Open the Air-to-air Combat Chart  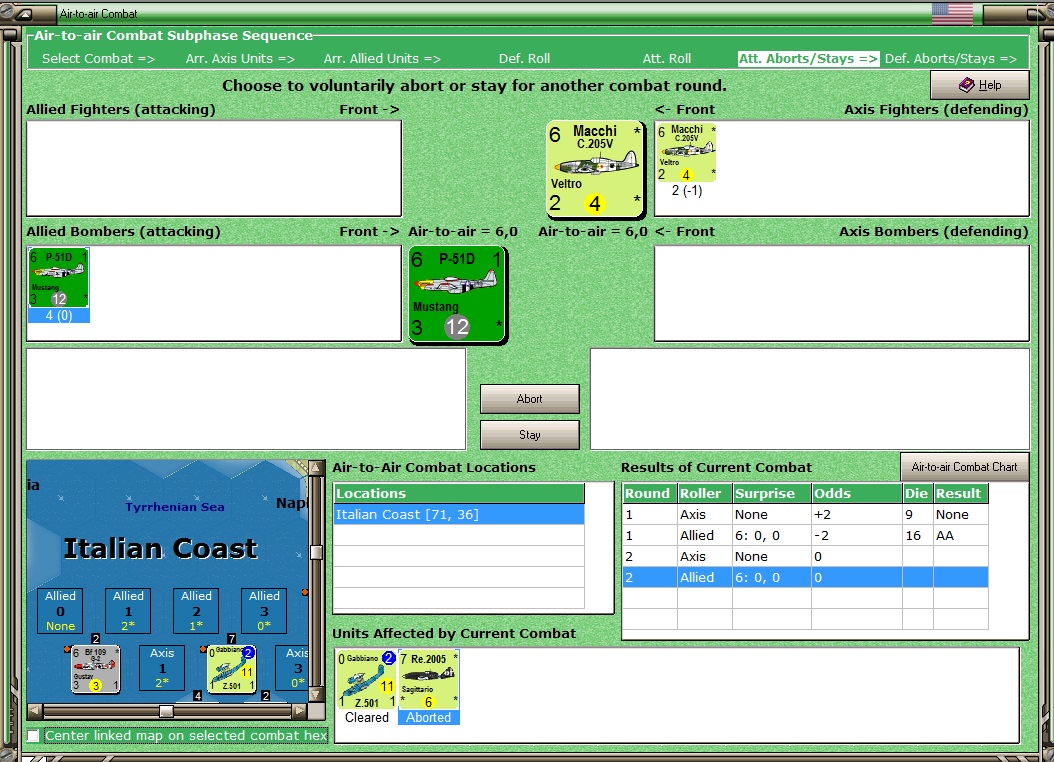pyautogui.click(x=964, y=466)
